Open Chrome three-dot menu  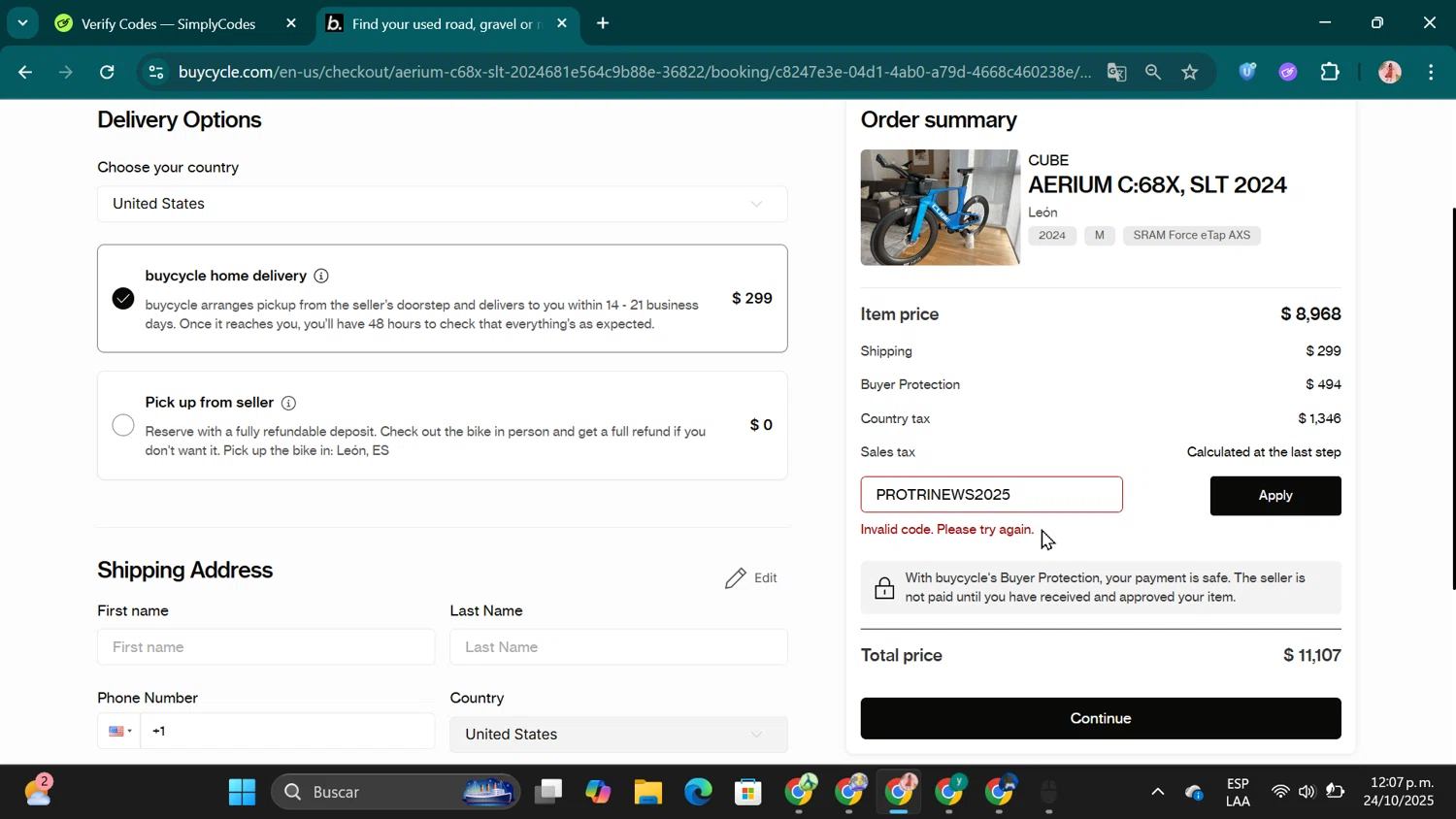click(x=1431, y=72)
